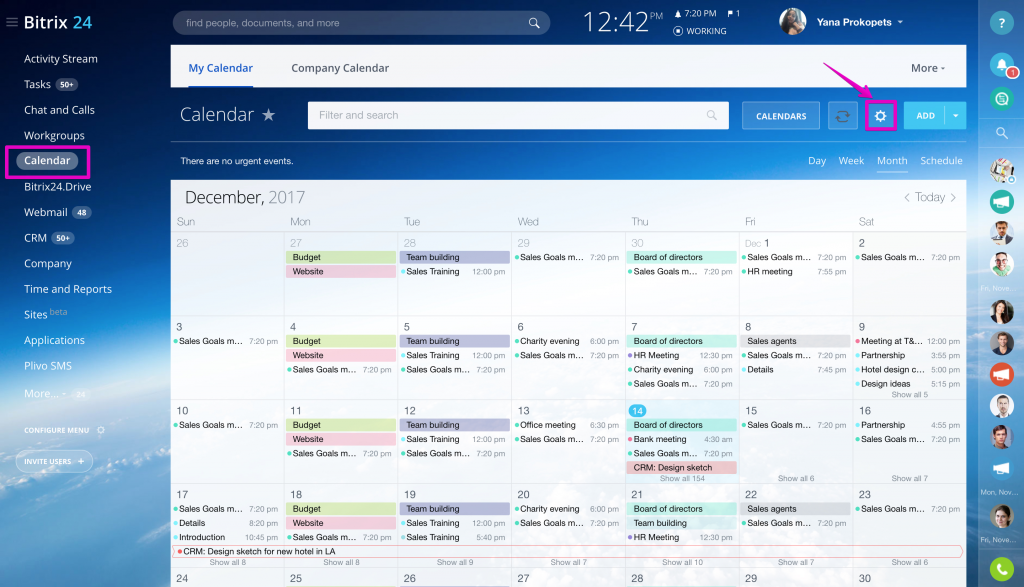The image size is (1024, 587).
Task: Open the red chat group icon in sidebar
Action: [1001, 375]
